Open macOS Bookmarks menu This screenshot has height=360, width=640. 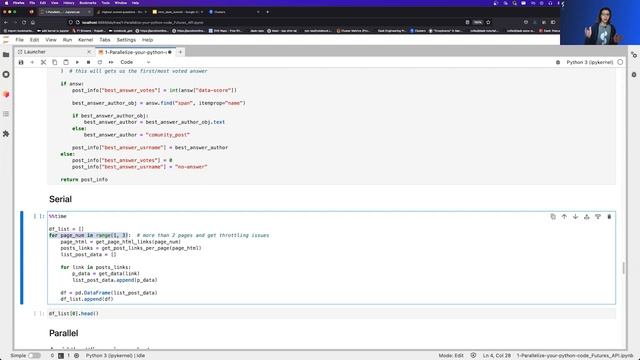88,3
